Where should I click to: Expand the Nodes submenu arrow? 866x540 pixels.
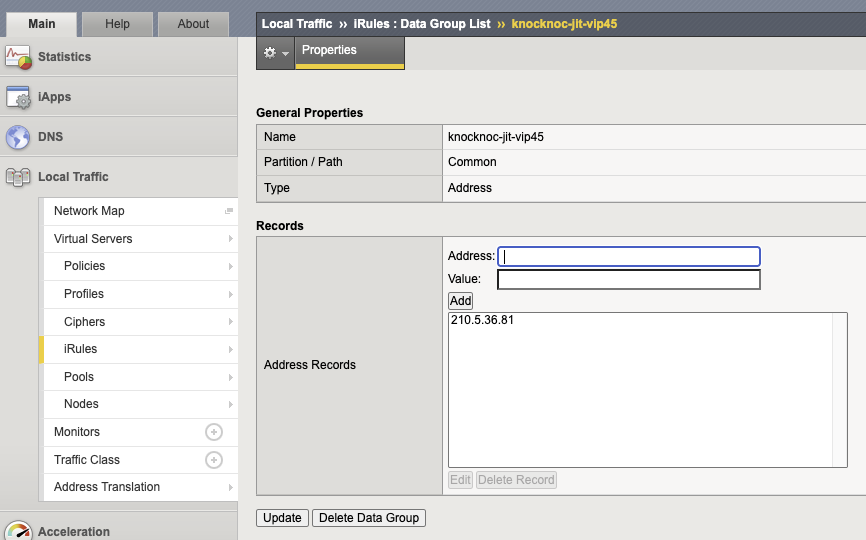pos(230,404)
